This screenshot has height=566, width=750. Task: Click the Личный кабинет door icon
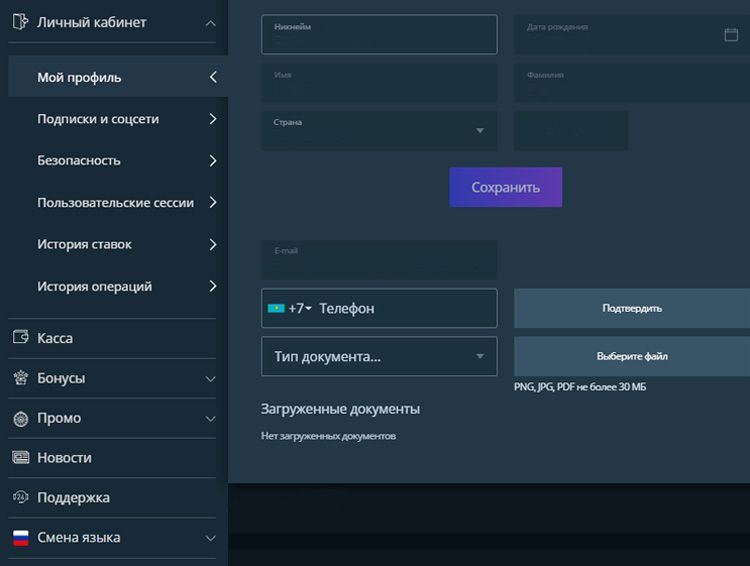tap(20, 22)
